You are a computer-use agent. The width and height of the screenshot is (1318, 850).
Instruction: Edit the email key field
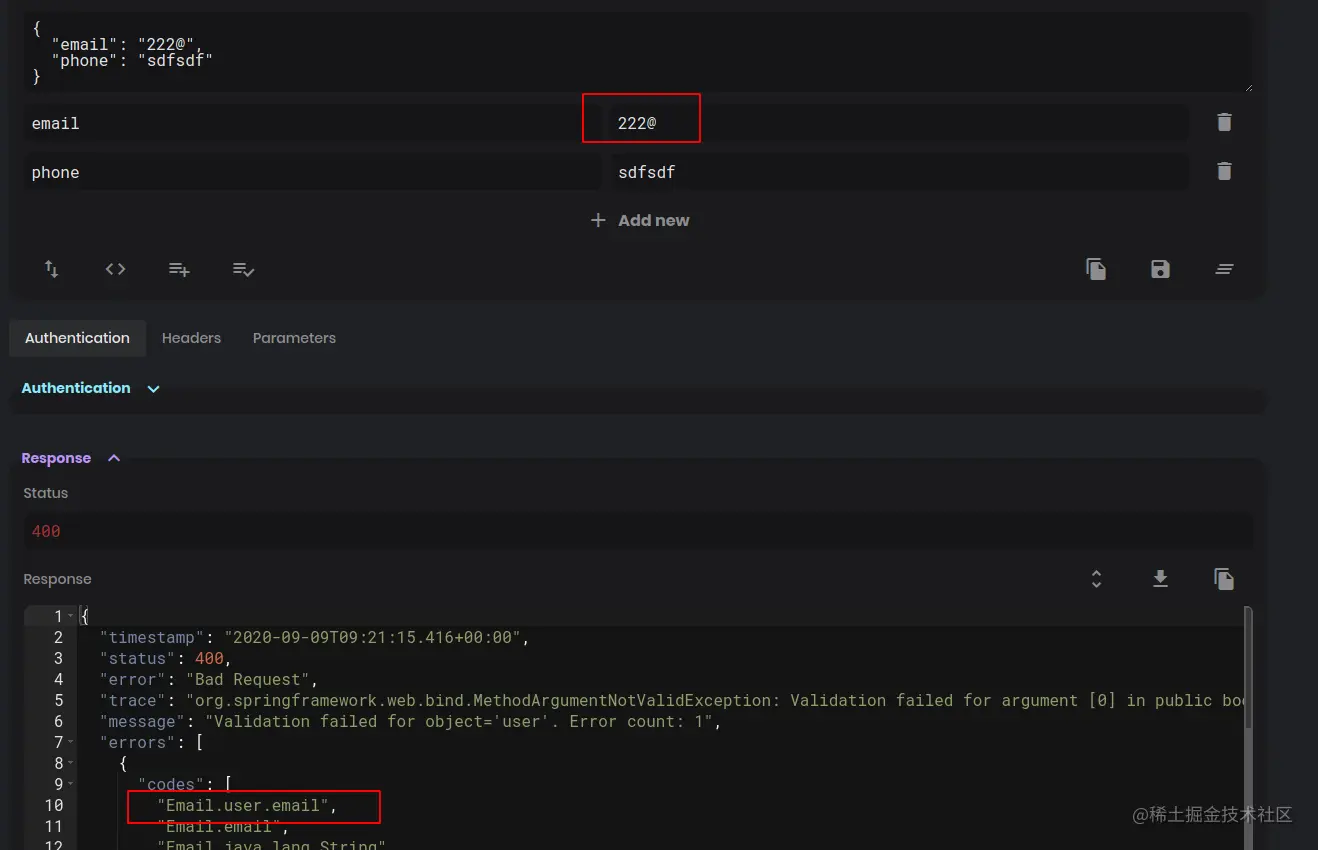[311, 123]
